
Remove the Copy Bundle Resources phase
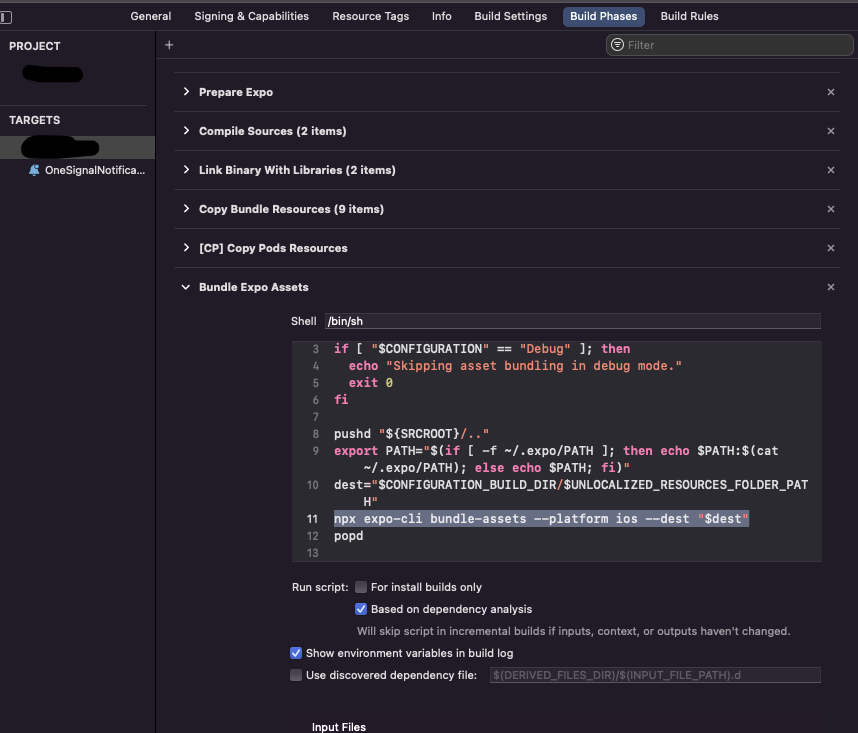click(831, 209)
